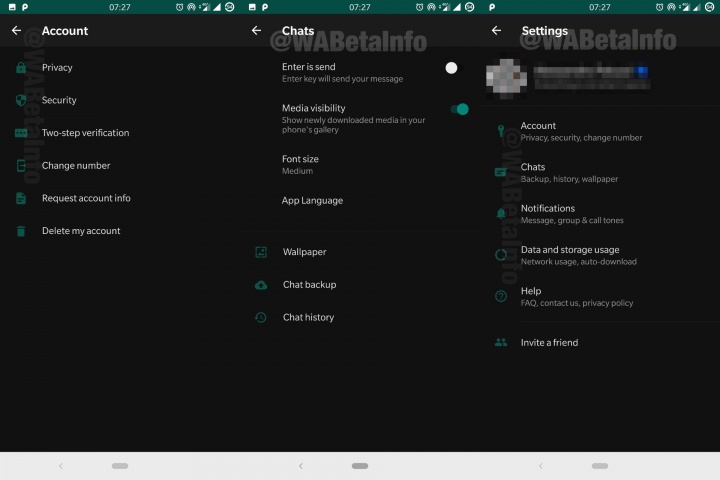Open the profile picture in Settings
The image size is (720, 480).
[x=506, y=79]
